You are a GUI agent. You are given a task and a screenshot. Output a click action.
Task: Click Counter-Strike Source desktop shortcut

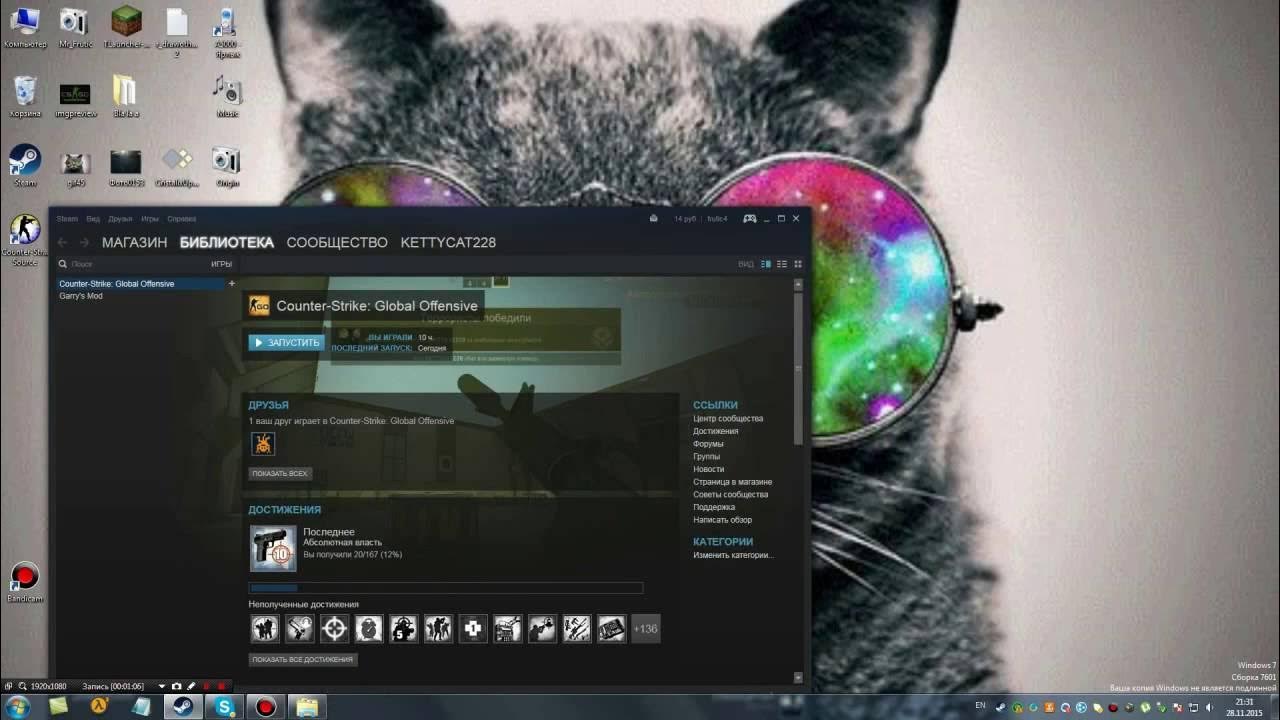(x=25, y=240)
